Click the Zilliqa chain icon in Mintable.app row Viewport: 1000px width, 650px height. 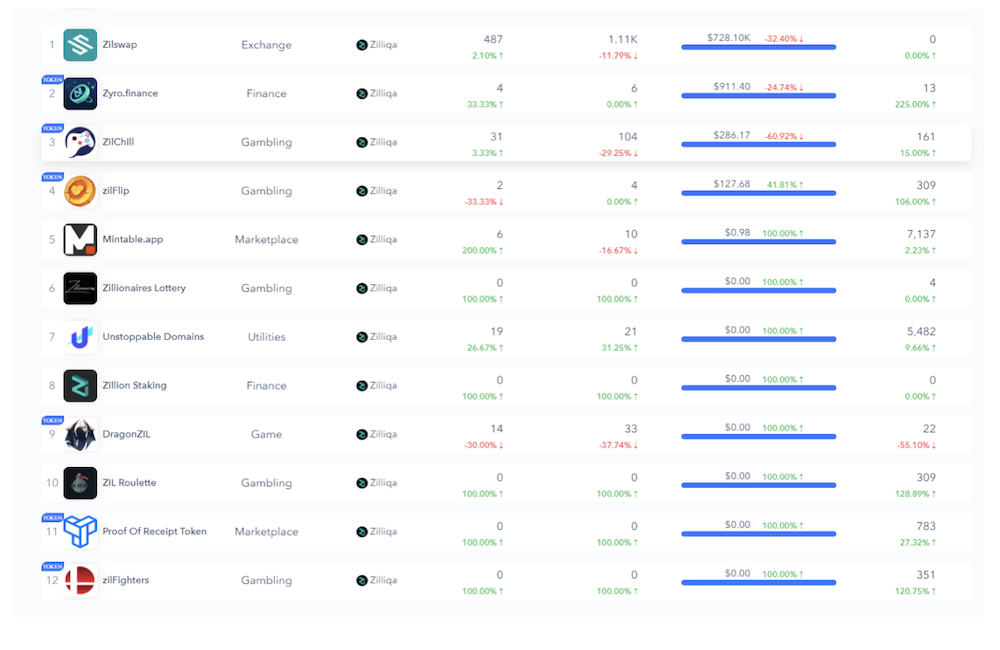(362, 240)
